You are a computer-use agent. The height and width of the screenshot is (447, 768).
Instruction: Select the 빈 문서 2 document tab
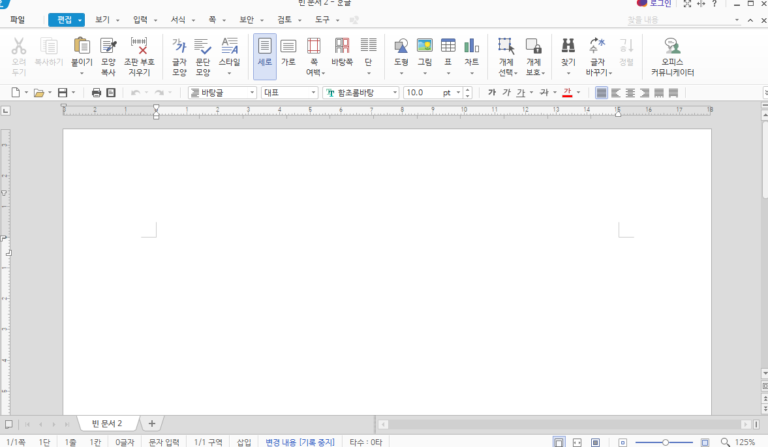tap(107, 423)
